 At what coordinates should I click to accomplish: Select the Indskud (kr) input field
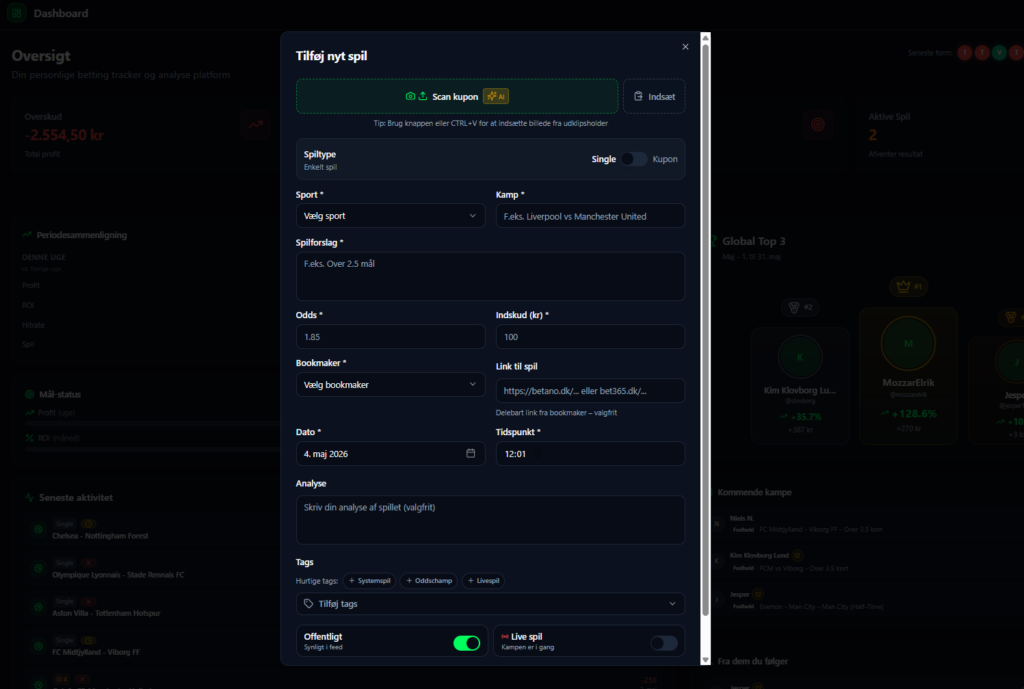[x=590, y=337]
